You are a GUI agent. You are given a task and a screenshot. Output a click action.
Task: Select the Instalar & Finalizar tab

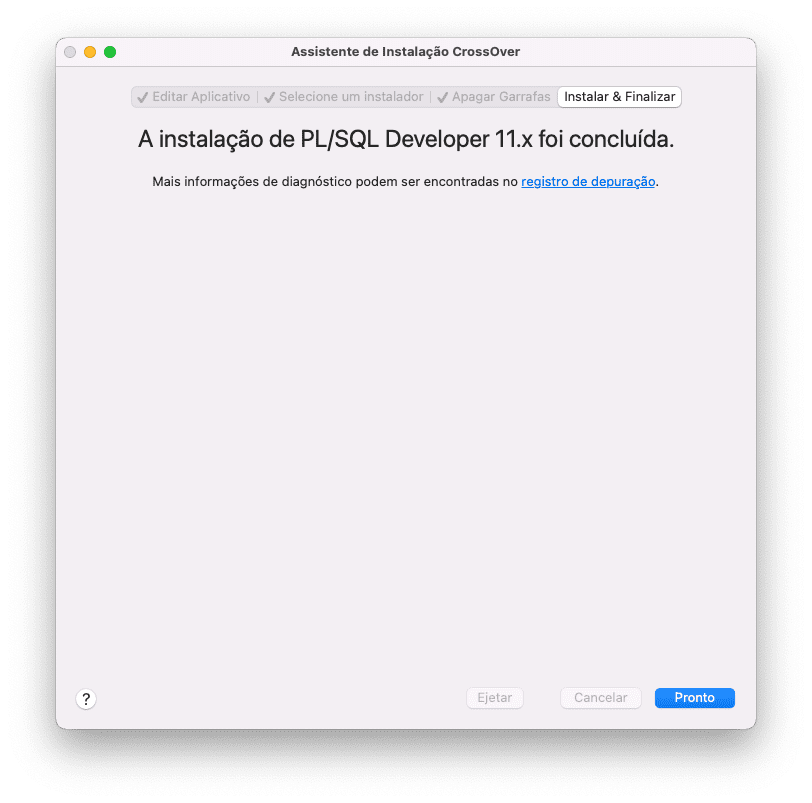[x=619, y=97]
